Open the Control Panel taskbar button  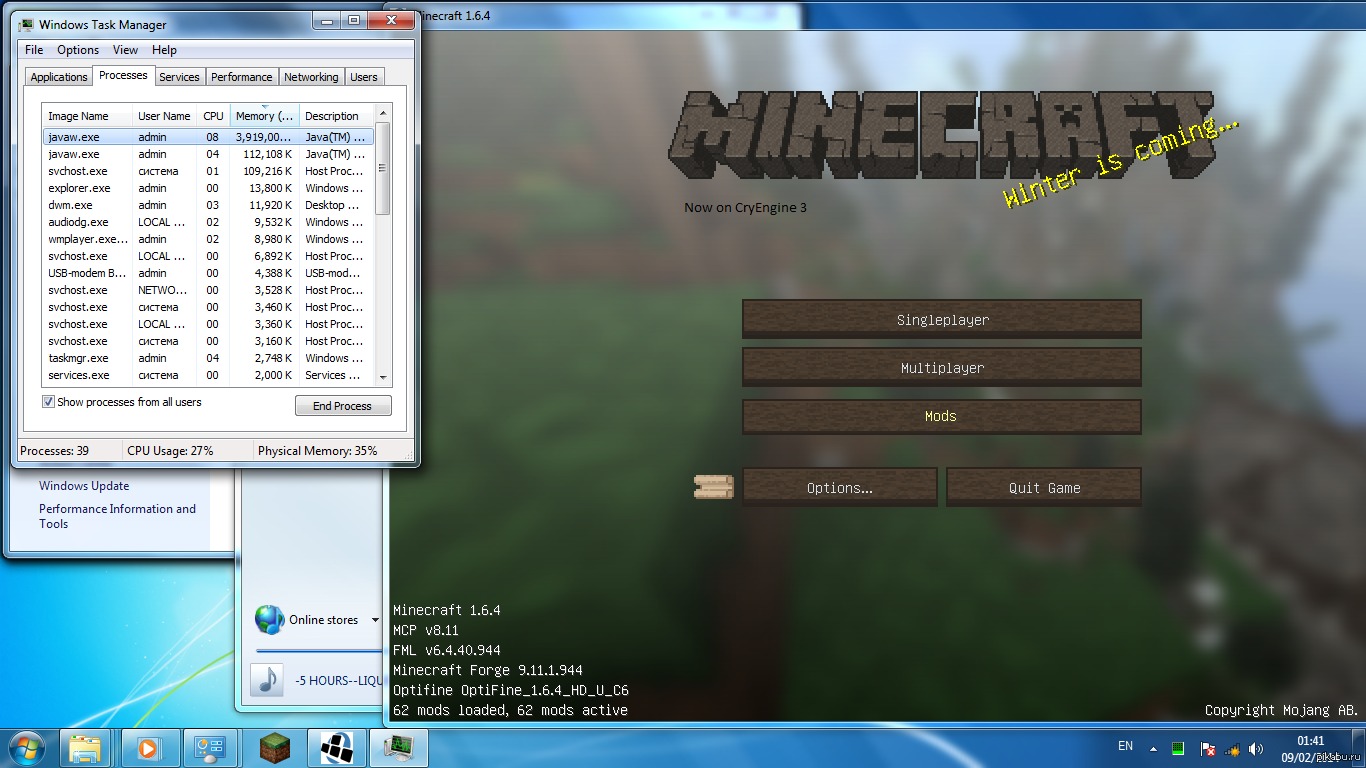tap(210, 748)
